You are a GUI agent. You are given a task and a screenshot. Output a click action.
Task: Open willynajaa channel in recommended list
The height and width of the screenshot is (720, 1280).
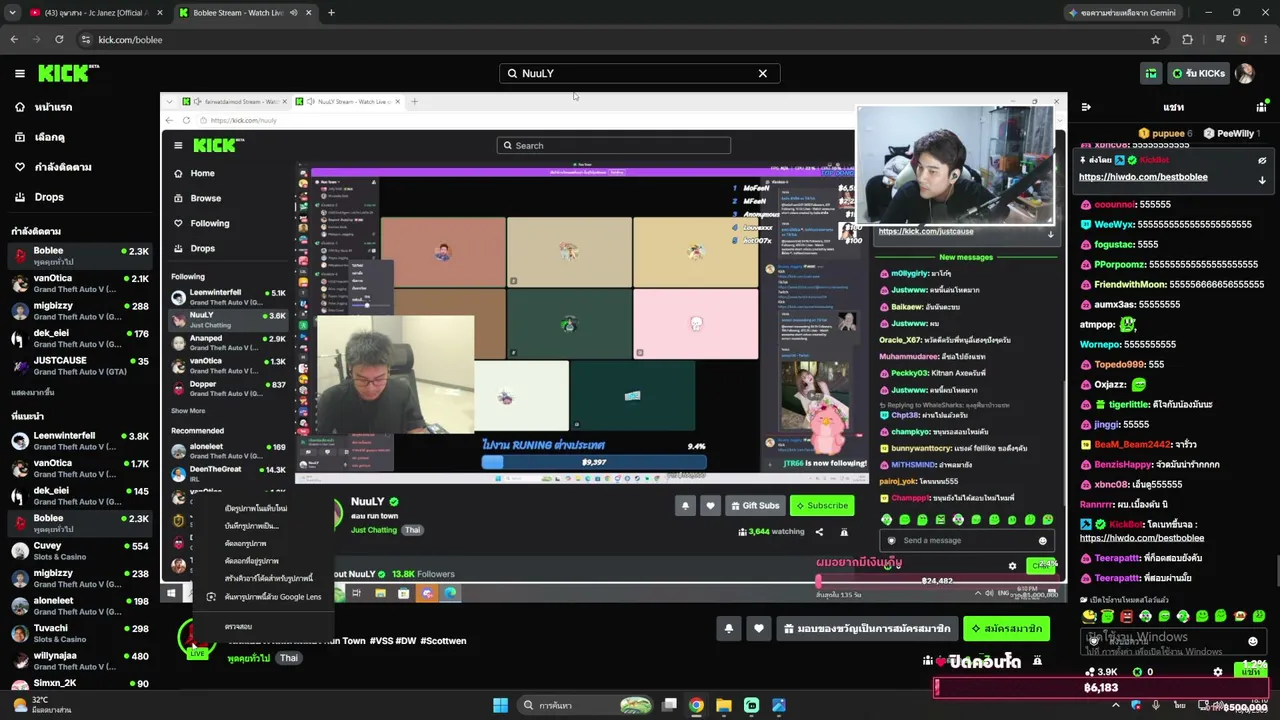(80, 661)
